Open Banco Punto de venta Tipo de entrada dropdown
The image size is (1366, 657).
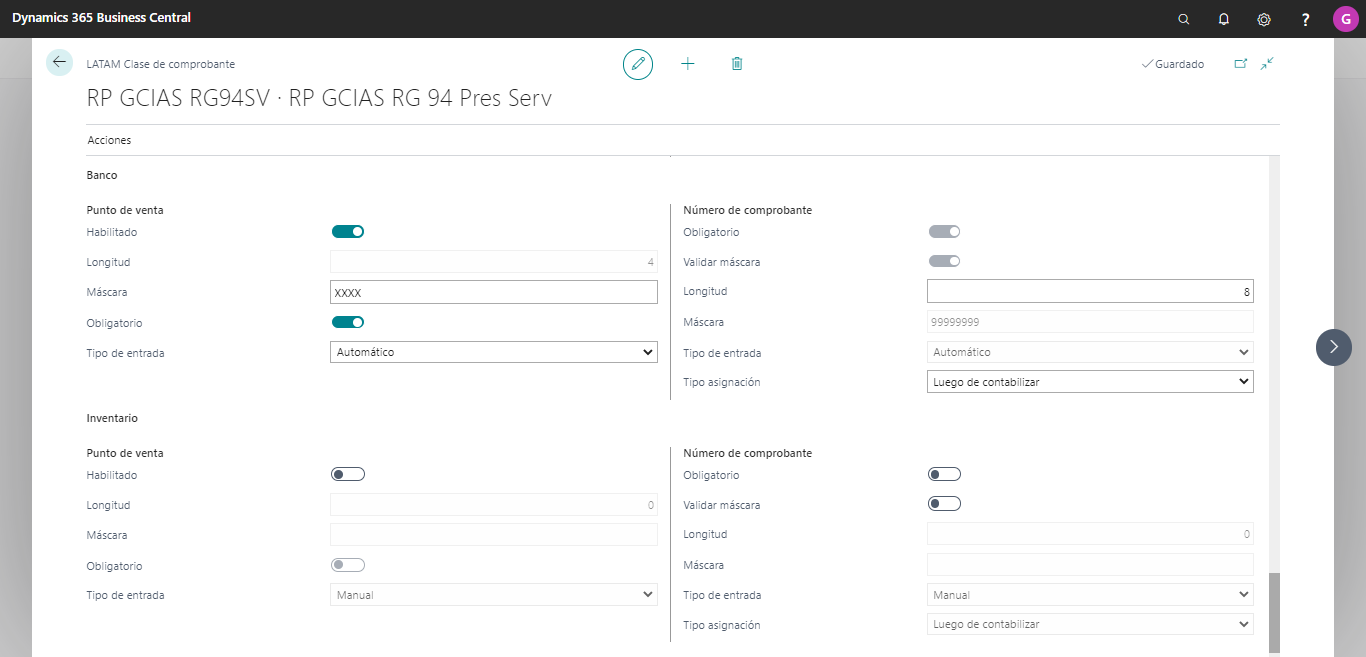click(x=494, y=352)
